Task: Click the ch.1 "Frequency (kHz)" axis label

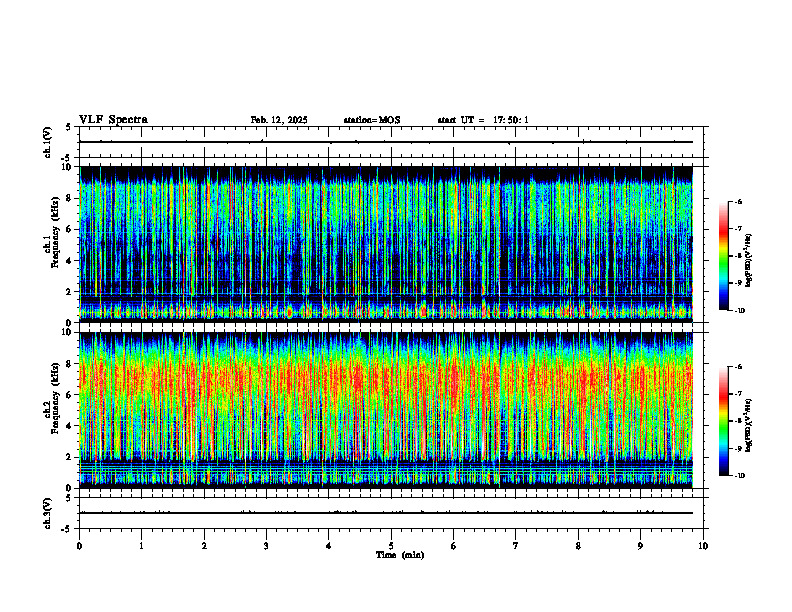Action: 55,232
